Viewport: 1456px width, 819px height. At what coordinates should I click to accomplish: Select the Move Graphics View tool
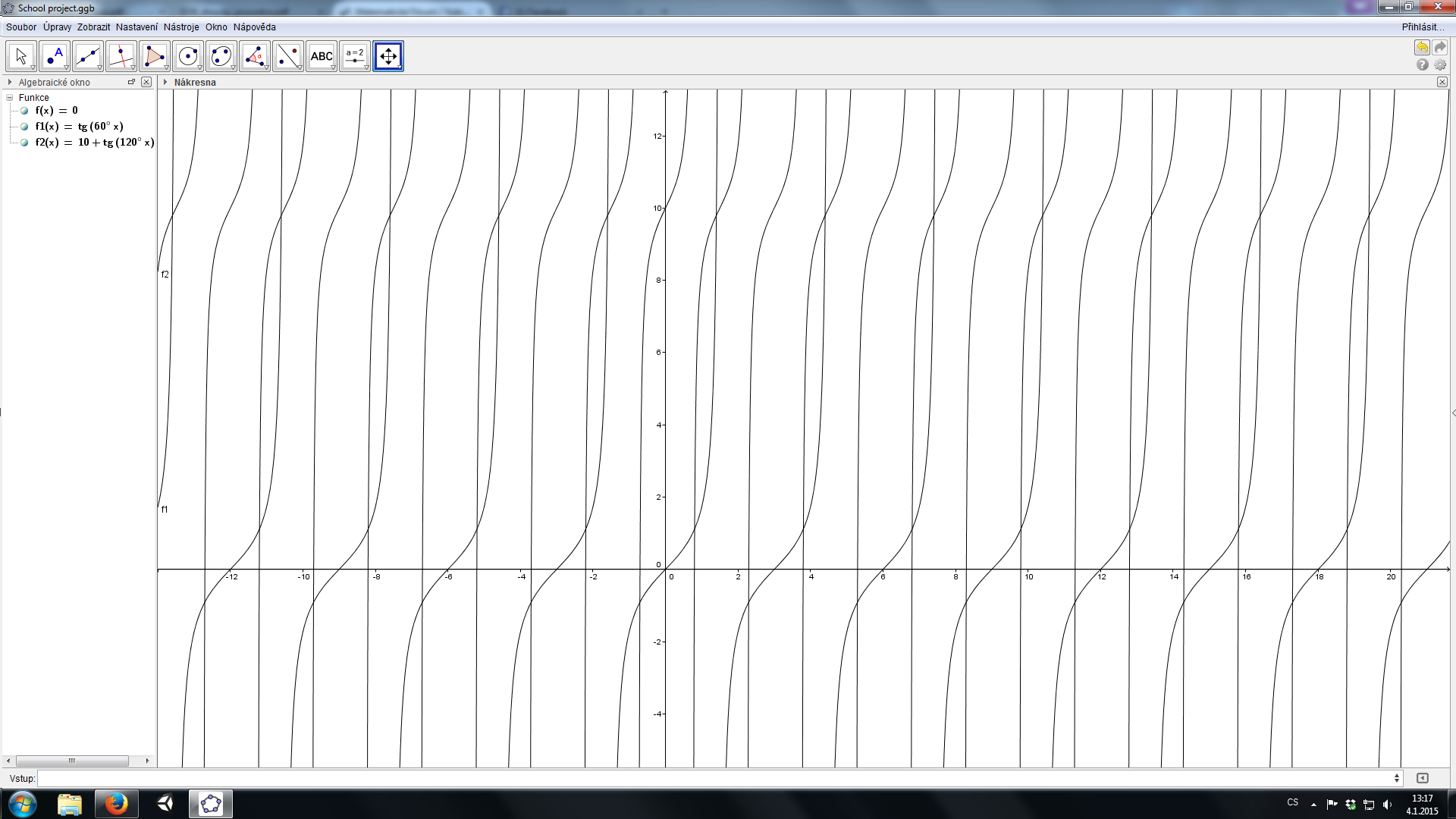pos(388,56)
